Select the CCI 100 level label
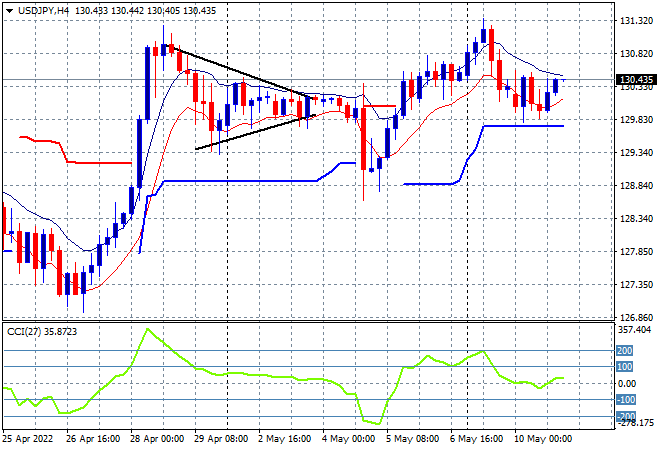 [x=625, y=367]
